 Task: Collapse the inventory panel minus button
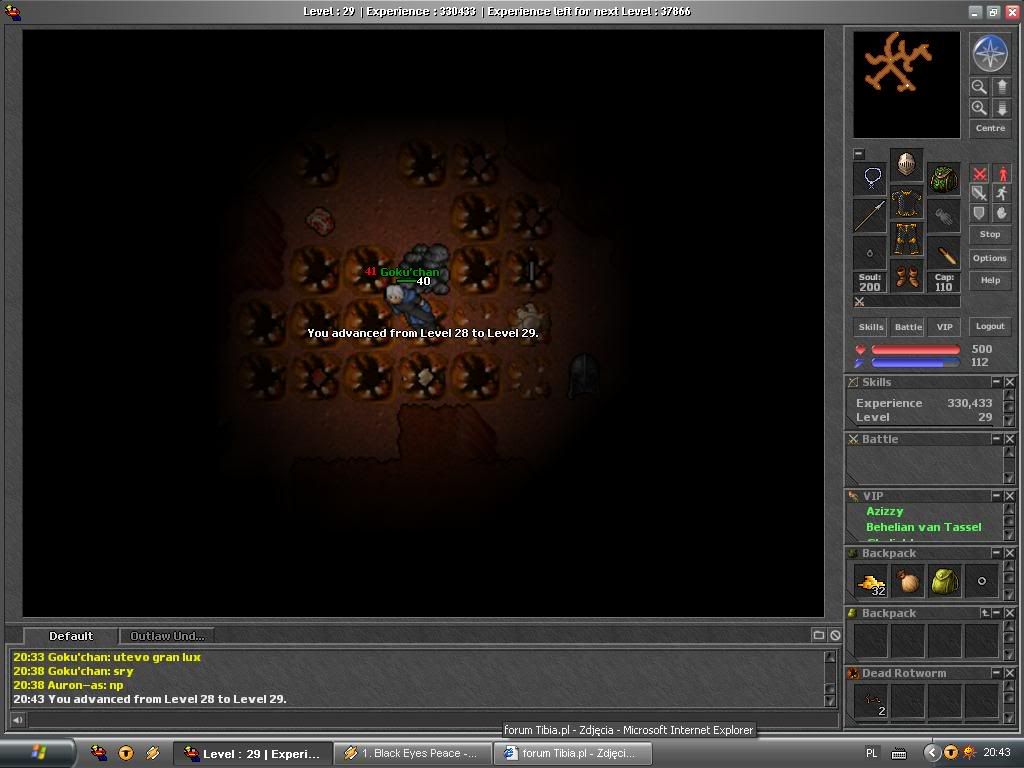tap(859, 154)
